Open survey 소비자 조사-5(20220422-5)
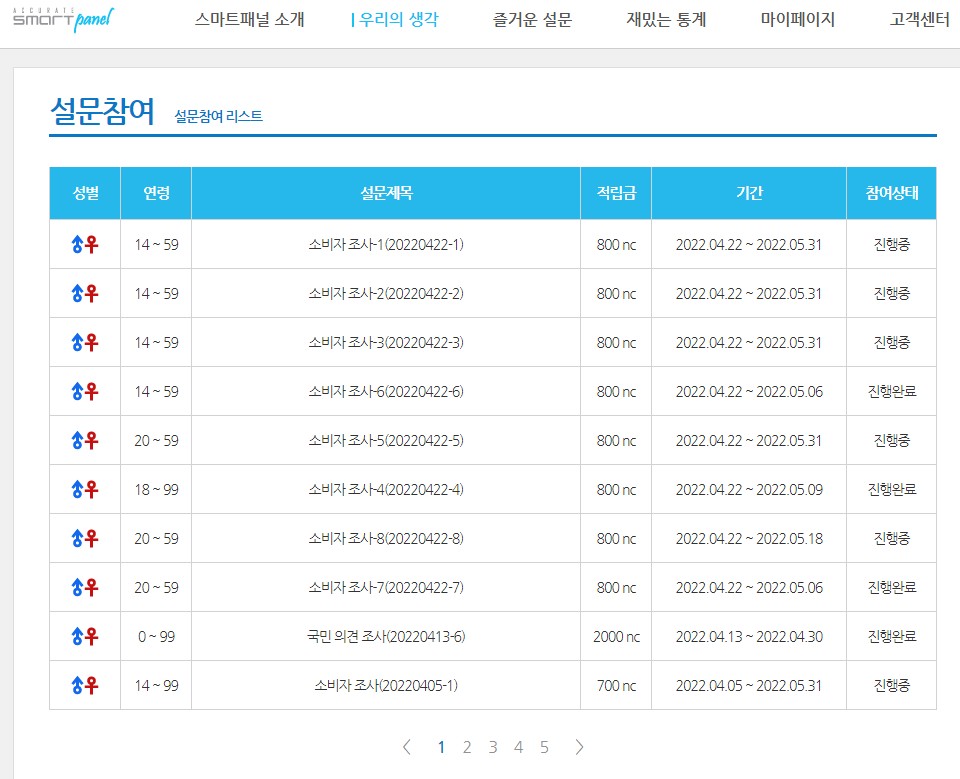 pos(386,441)
